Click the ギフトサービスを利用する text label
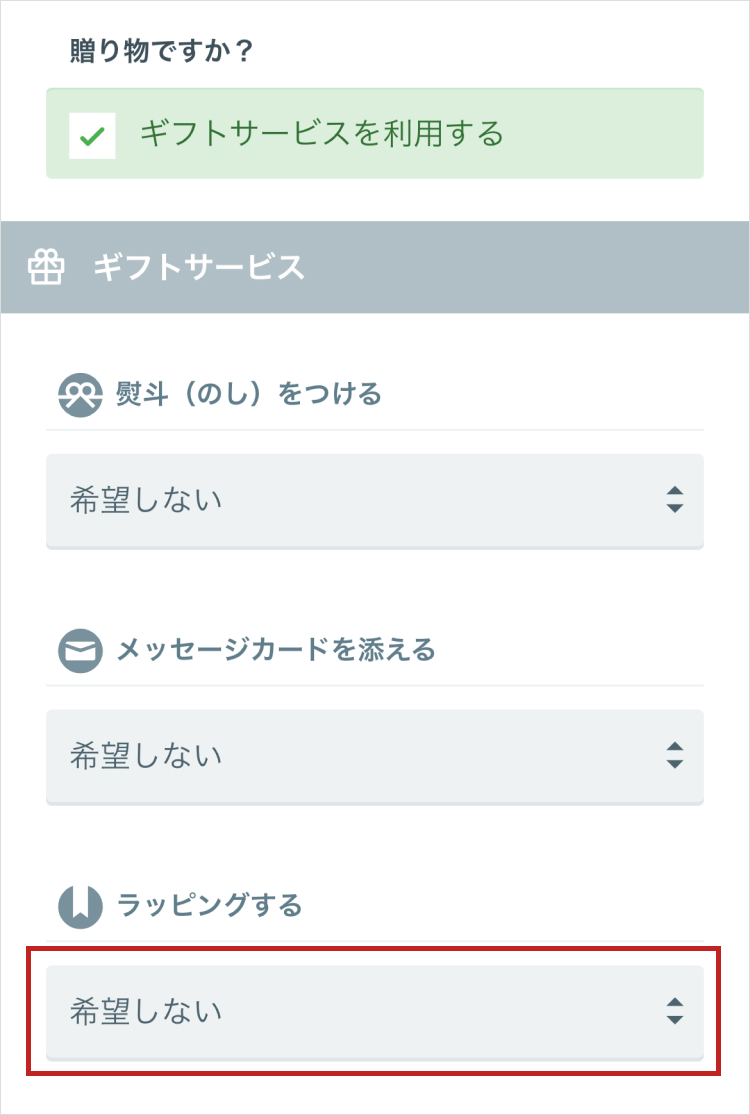The height and width of the screenshot is (1115, 750). [321, 134]
